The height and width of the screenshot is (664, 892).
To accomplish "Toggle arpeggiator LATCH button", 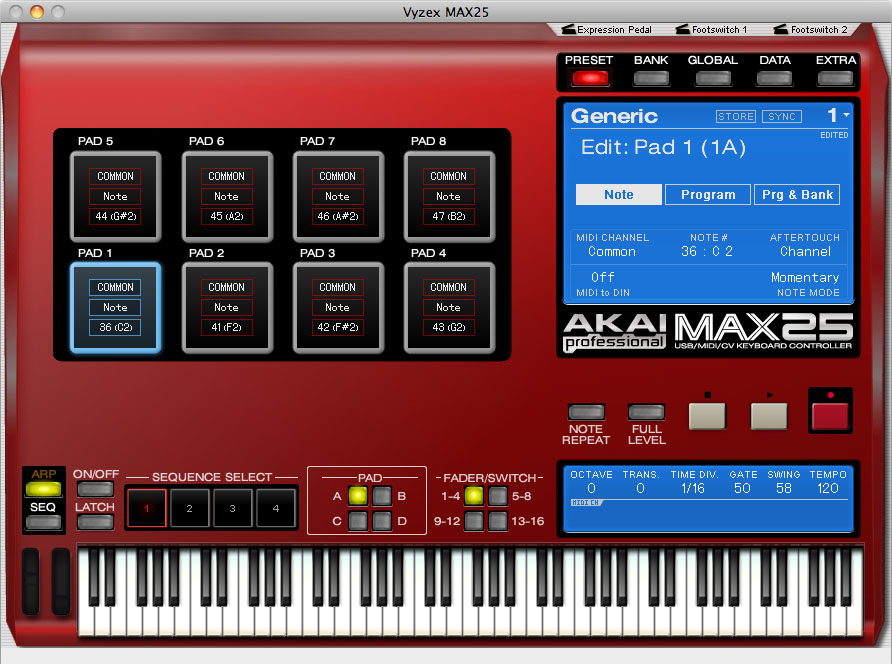I will (x=95, y=522).
